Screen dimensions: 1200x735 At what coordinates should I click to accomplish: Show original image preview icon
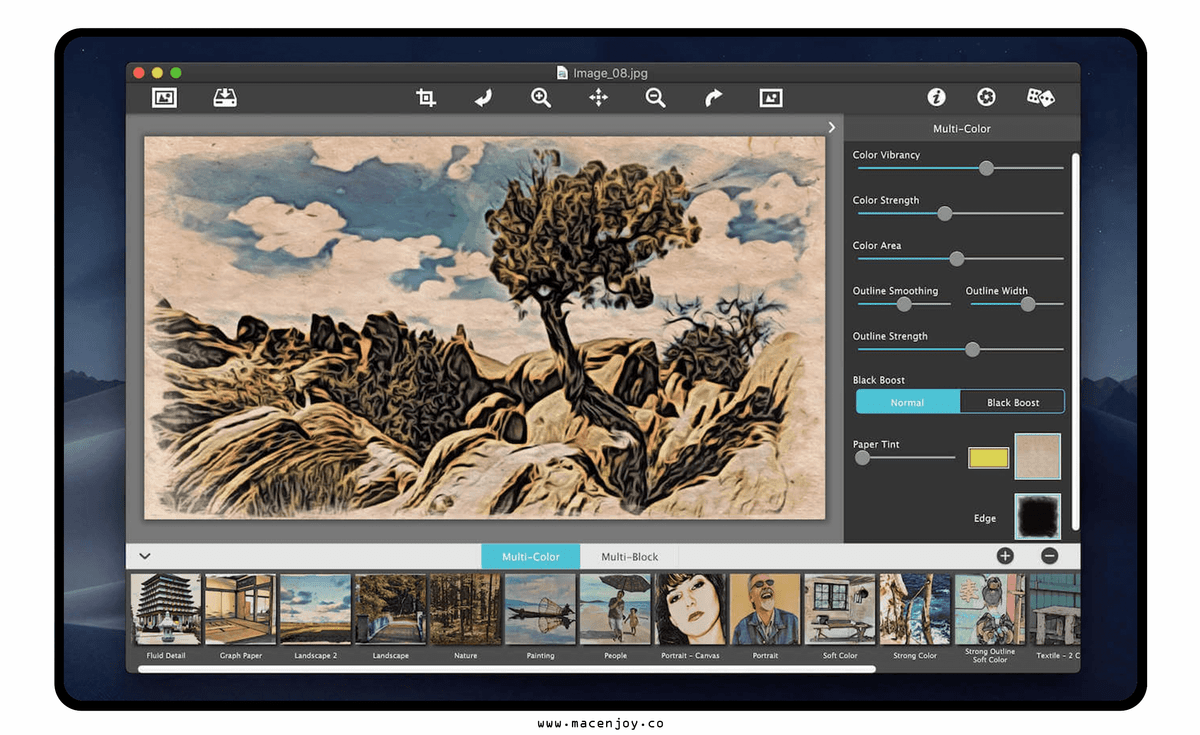pos(770,98)
